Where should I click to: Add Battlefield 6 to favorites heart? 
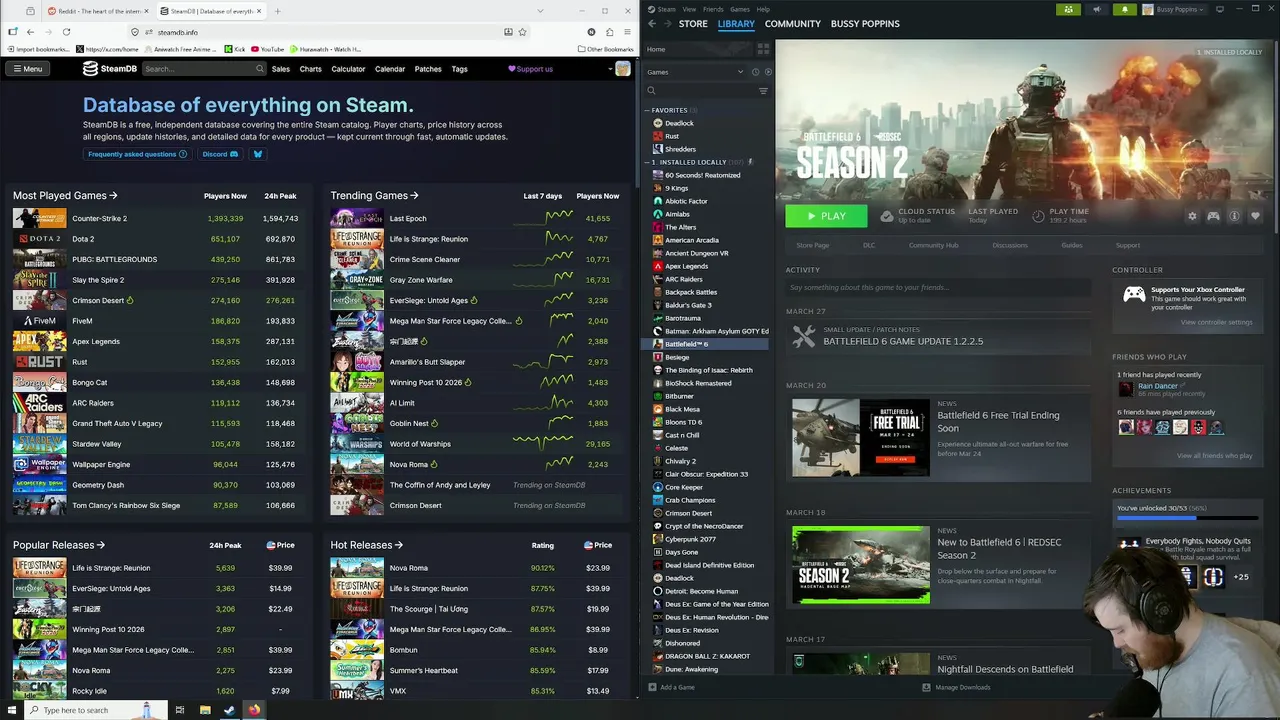tap(1255, 216)
